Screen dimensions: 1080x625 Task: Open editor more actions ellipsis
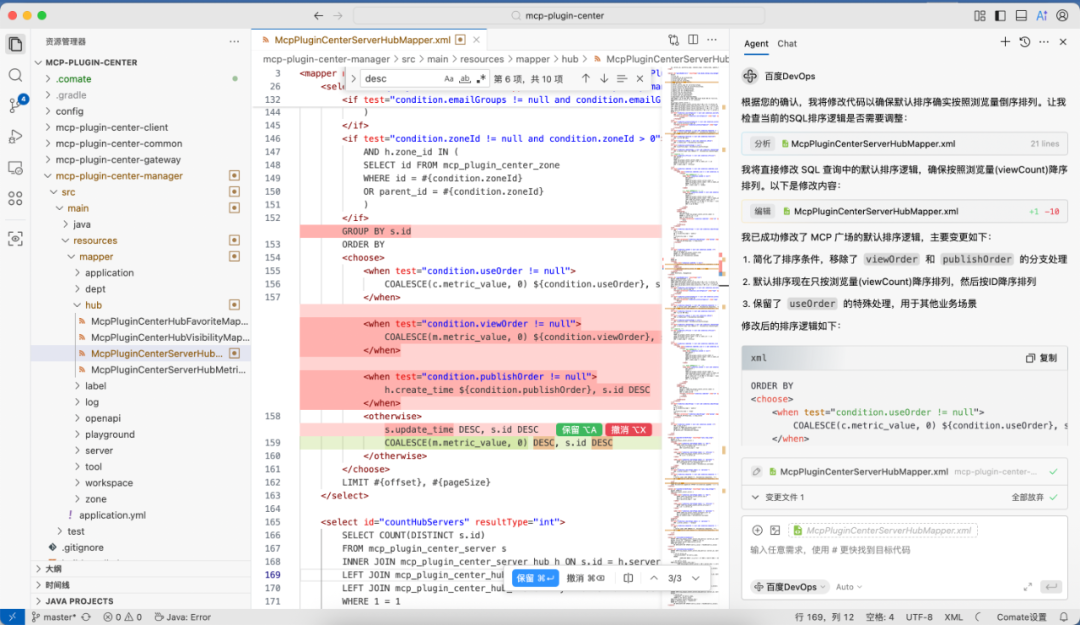pyautogui.click(x=712, y=40)
